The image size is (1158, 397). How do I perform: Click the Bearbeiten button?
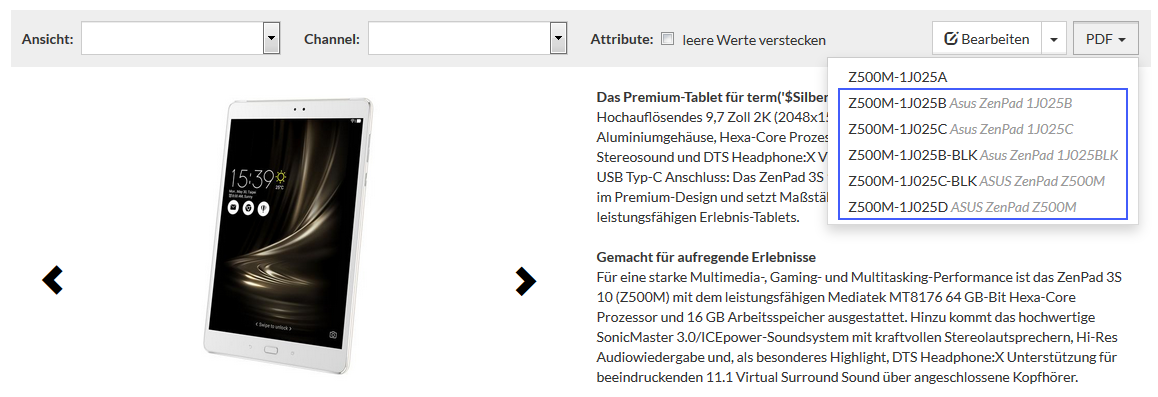click(987, 39)
